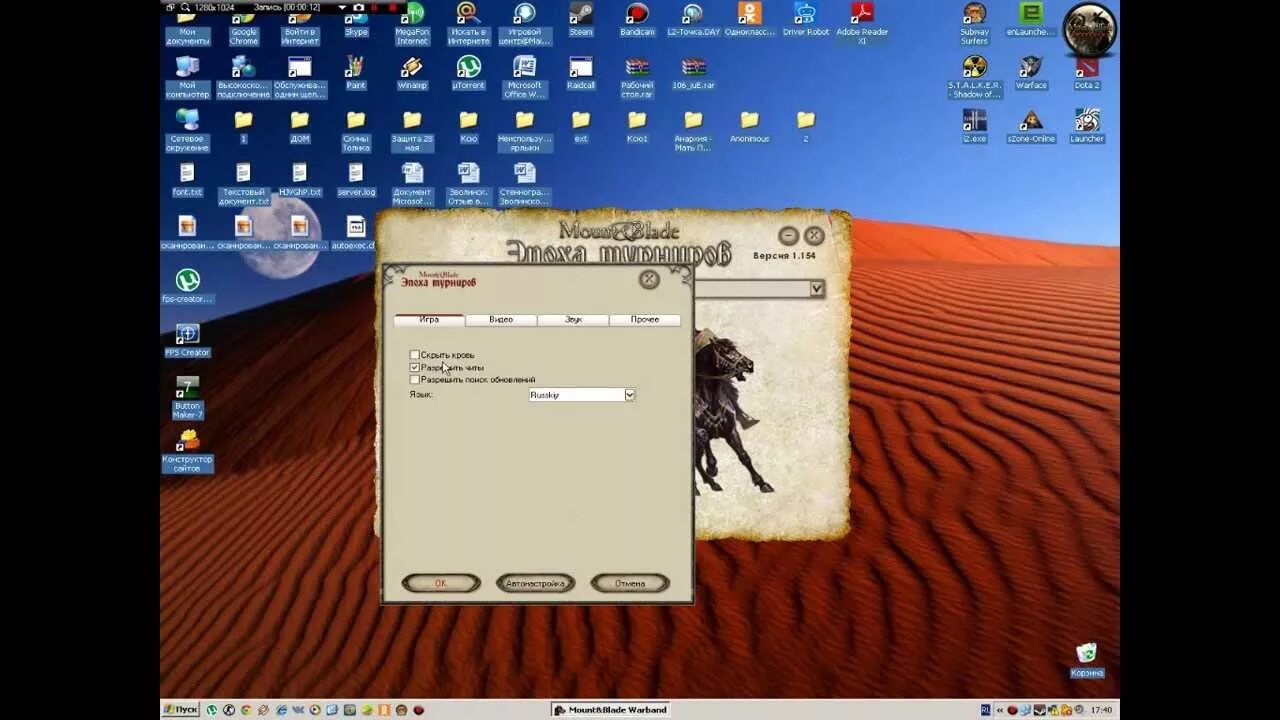Open the FPS Creator desktop shortcut
The height and width of the screenshot is (720, 1280).
click(187, 340)
